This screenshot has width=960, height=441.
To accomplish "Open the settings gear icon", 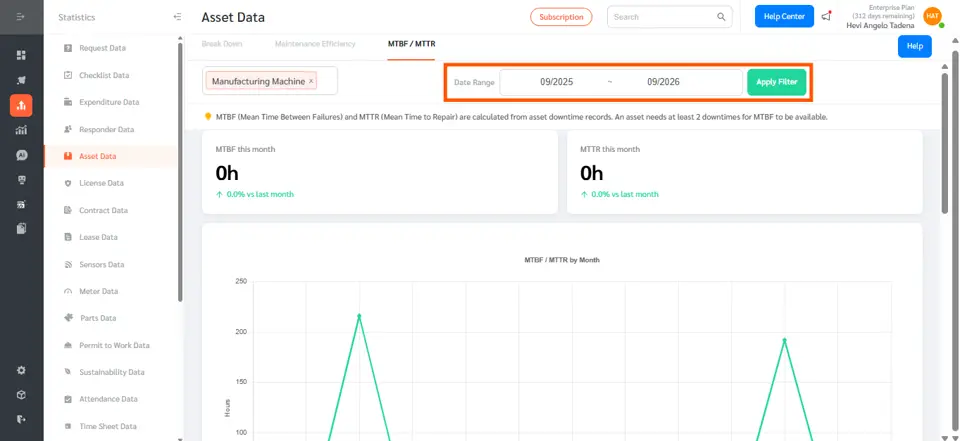I will pyautogui.click(x=21, y=370).
